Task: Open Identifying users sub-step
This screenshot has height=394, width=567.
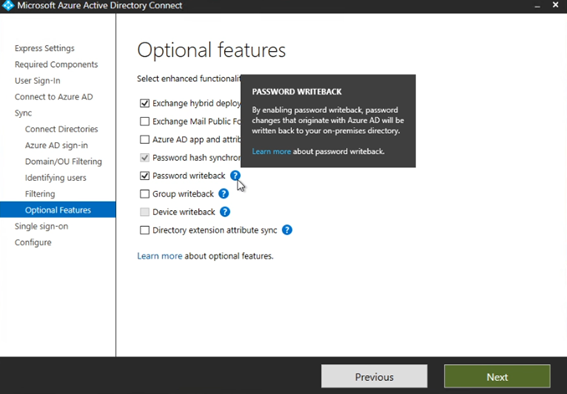Action: [55, 178]
